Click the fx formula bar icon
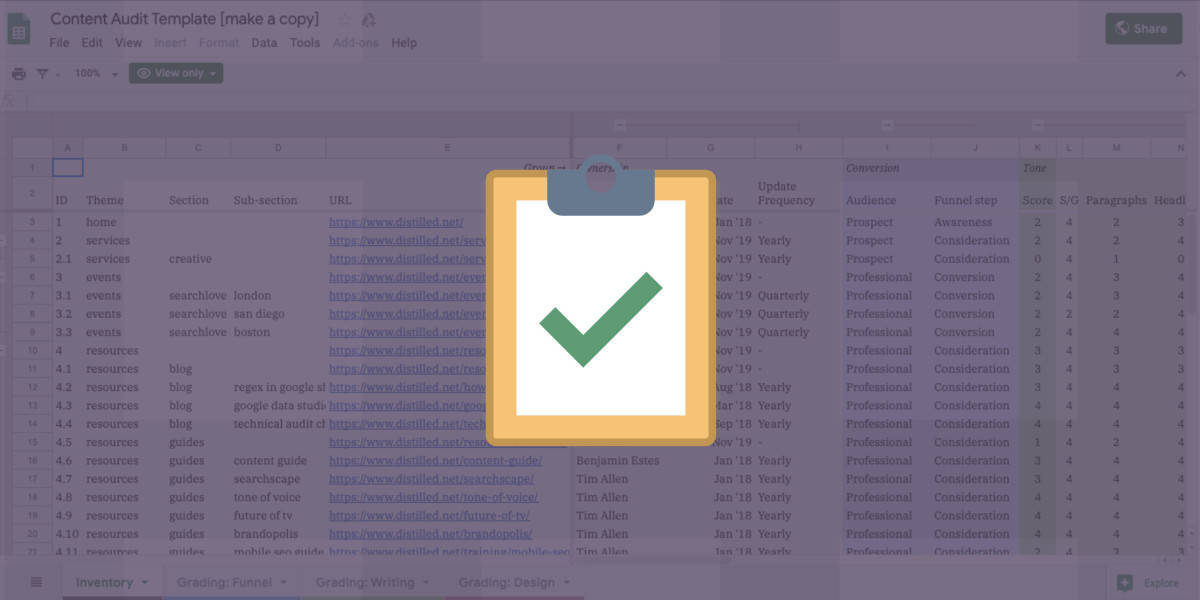The image size is (1200, 600). point(10,100)
